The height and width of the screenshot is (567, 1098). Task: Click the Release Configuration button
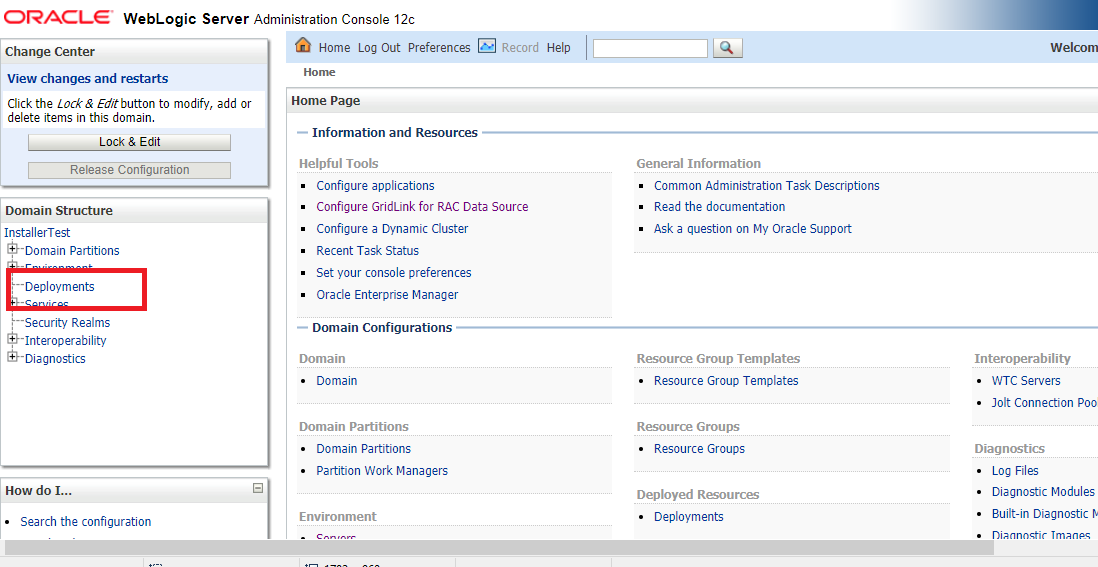(130, 170)
